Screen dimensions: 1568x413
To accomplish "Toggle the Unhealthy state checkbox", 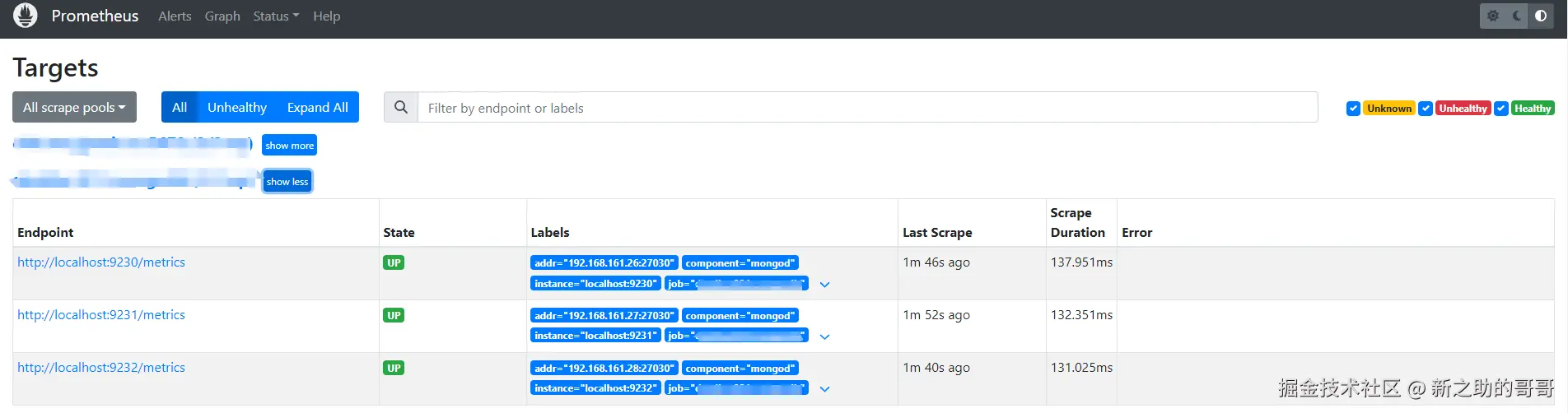I will click(1426, 109).
